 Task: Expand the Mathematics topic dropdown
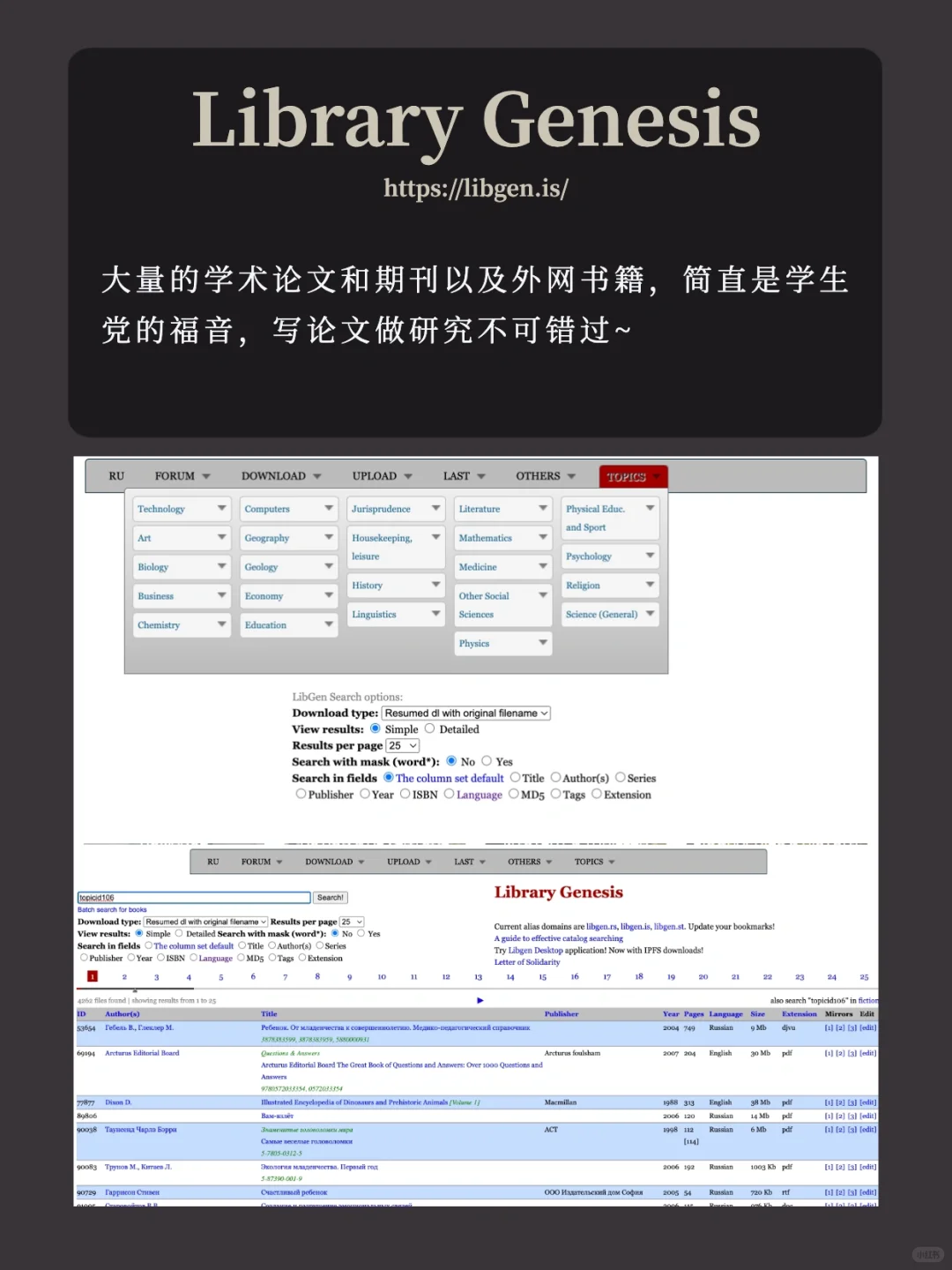tap(503, 538)
